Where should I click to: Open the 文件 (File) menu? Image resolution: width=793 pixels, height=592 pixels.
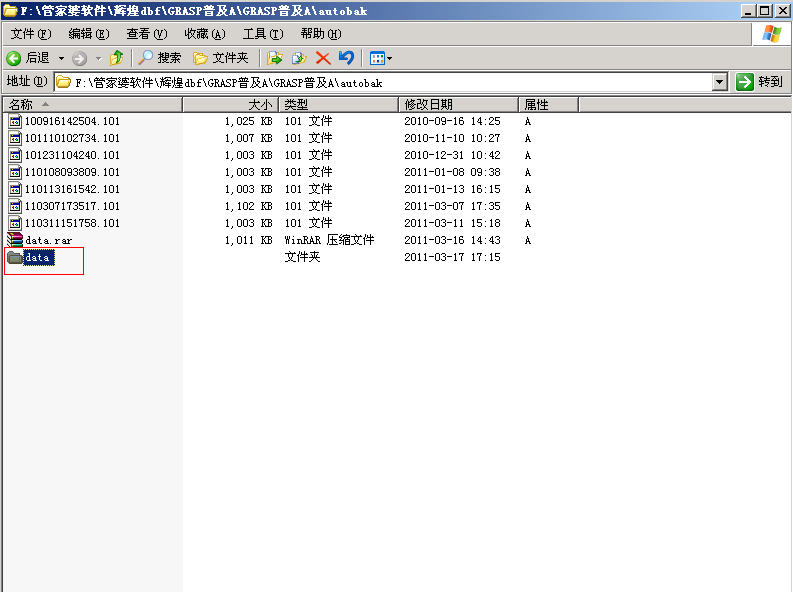[30, 34]
